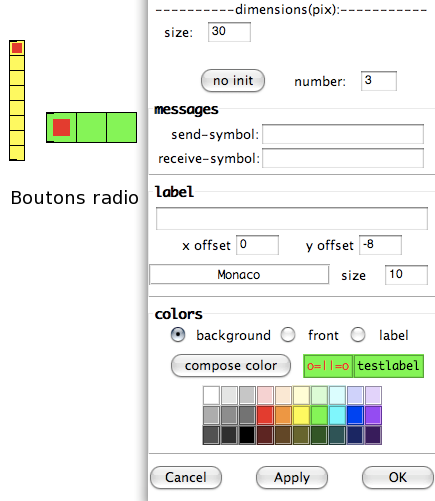Pick the pale blue color swatch
Image resolution: width=435 pixels, height=501 pixels.
[355, 395]
